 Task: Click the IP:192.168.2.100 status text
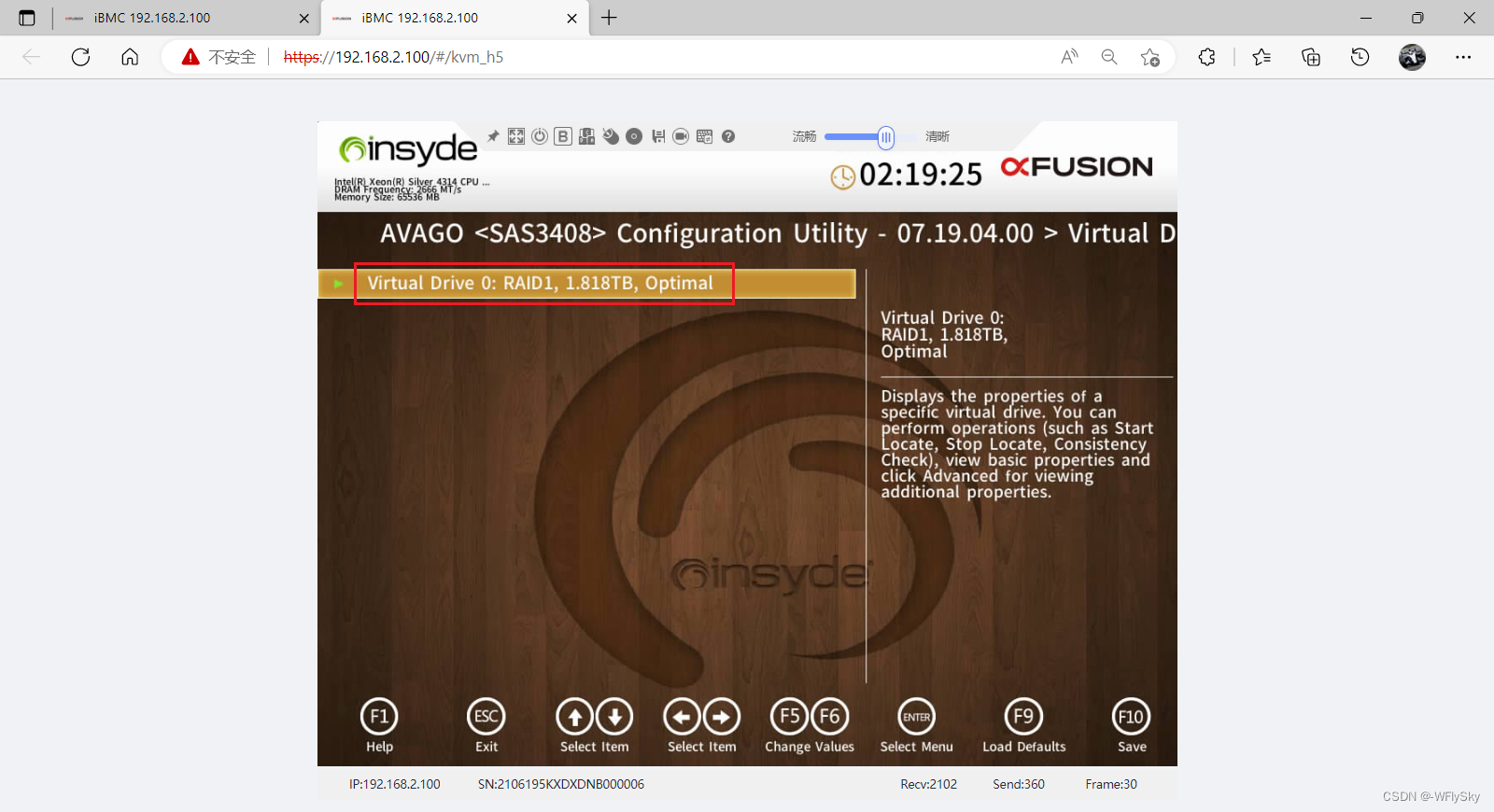pyautogui.click(x=395, y=784)
